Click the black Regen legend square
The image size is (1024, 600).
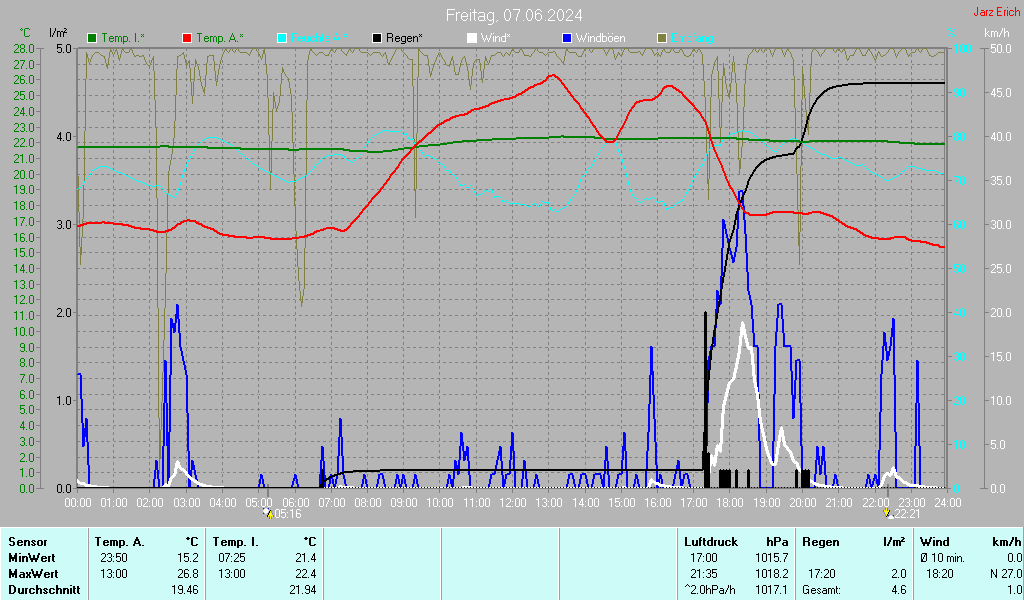coord(377,38)
